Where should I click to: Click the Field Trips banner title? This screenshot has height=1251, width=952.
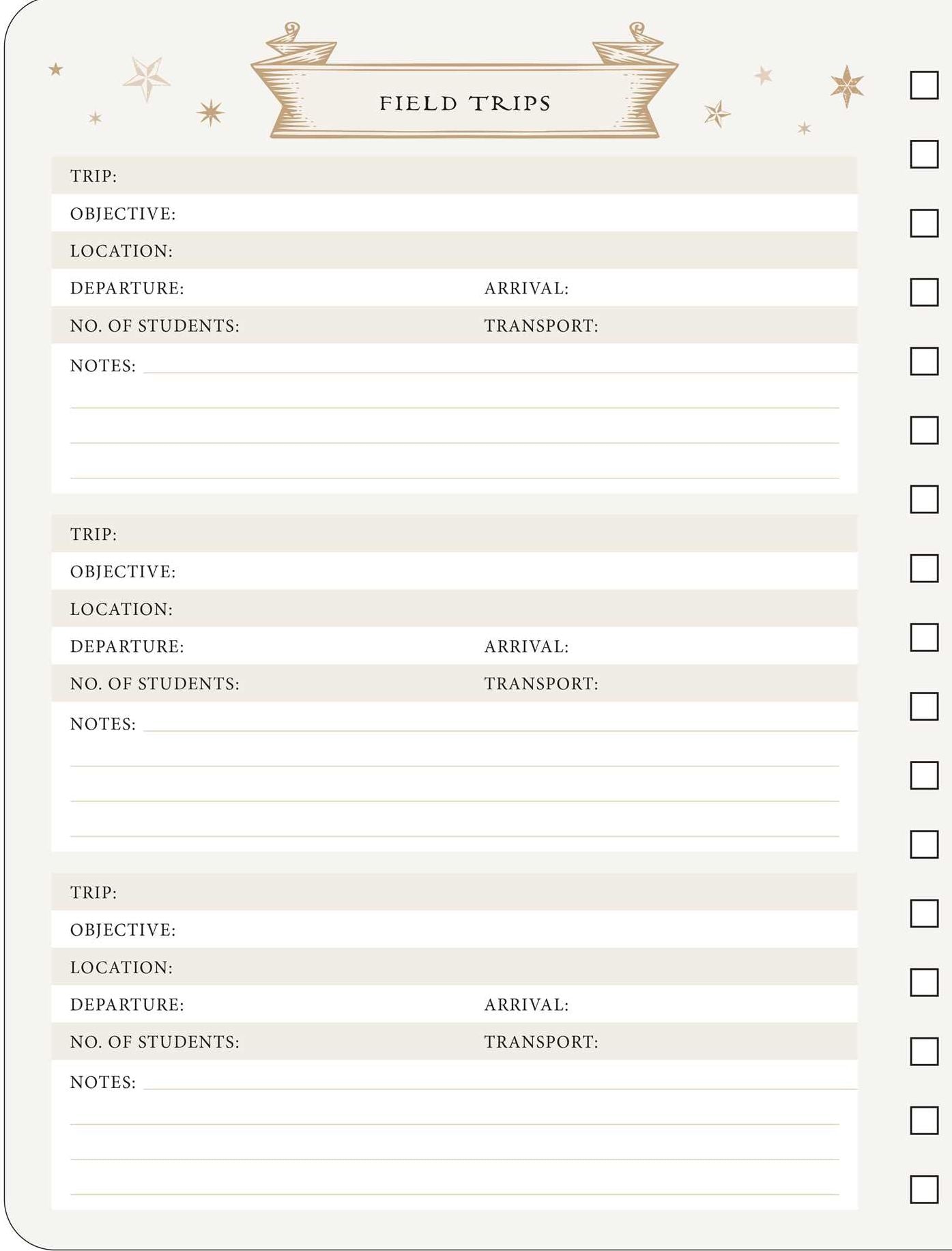click(465, 104)
